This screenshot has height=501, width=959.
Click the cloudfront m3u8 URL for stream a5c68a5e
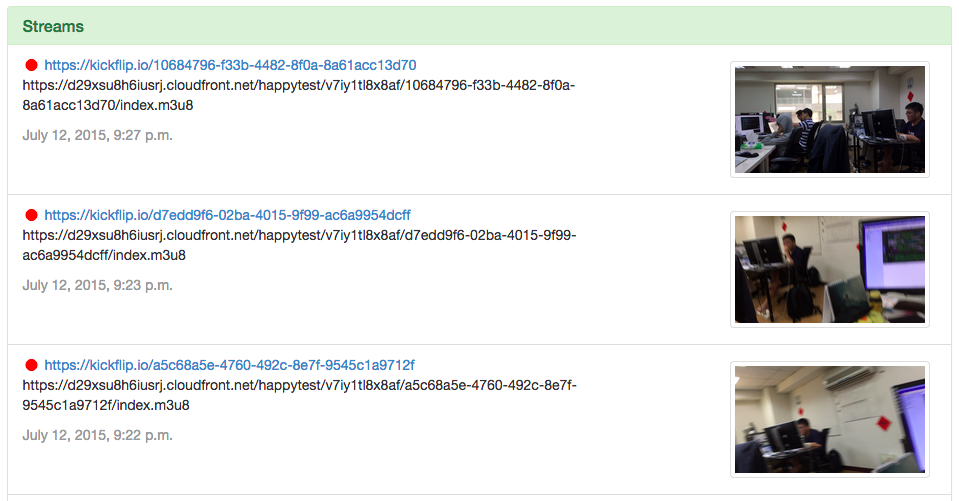tap(298, 385)
